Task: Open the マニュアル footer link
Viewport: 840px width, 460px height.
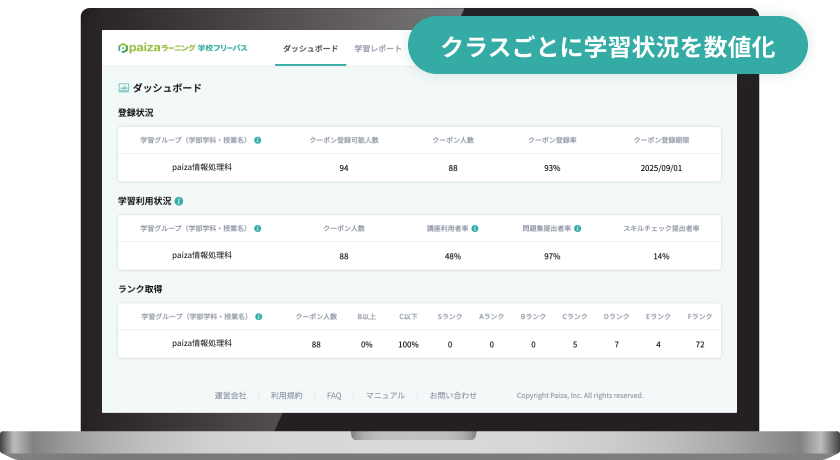Action: coord(385,396)
